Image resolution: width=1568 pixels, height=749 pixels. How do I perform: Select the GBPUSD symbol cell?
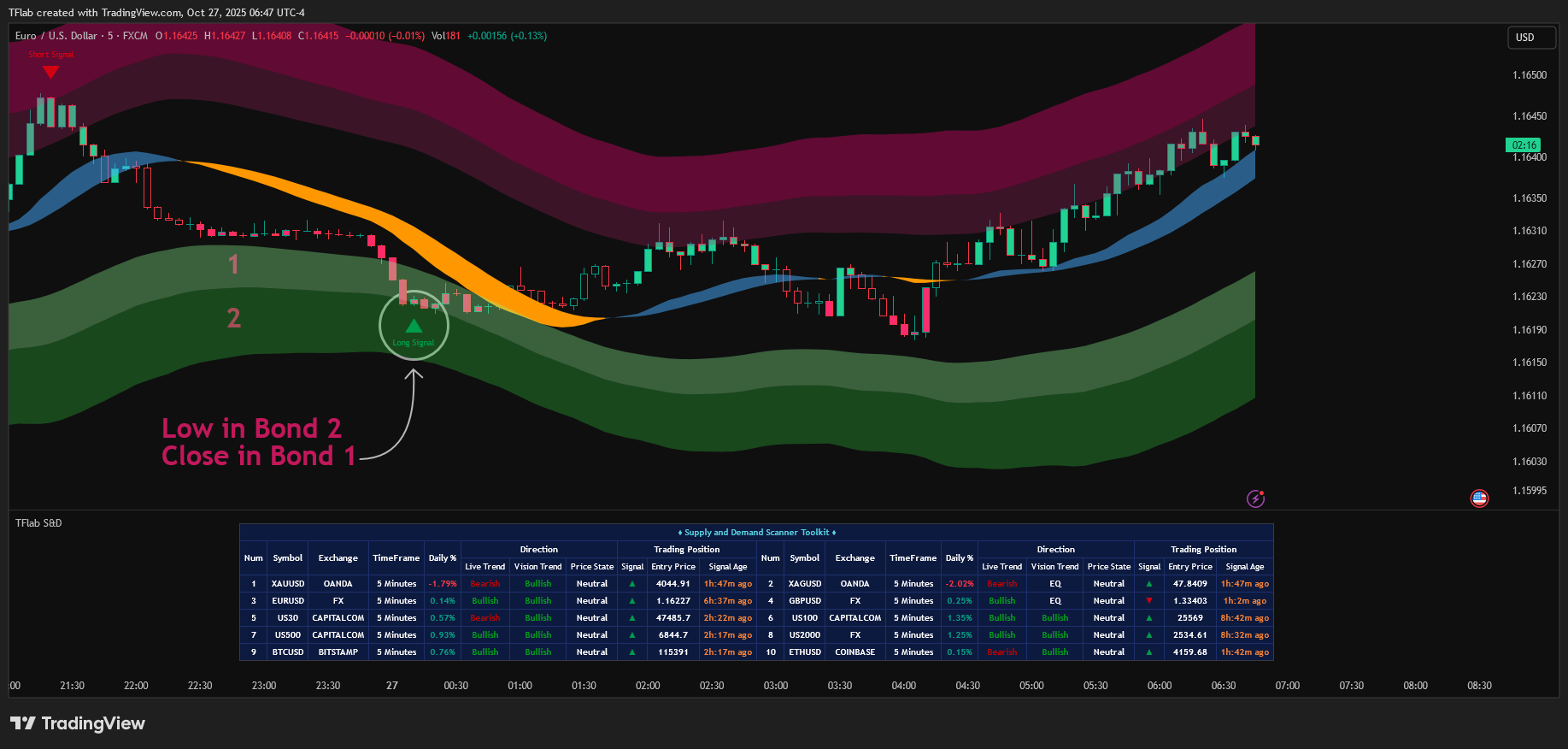pos(805,601)
